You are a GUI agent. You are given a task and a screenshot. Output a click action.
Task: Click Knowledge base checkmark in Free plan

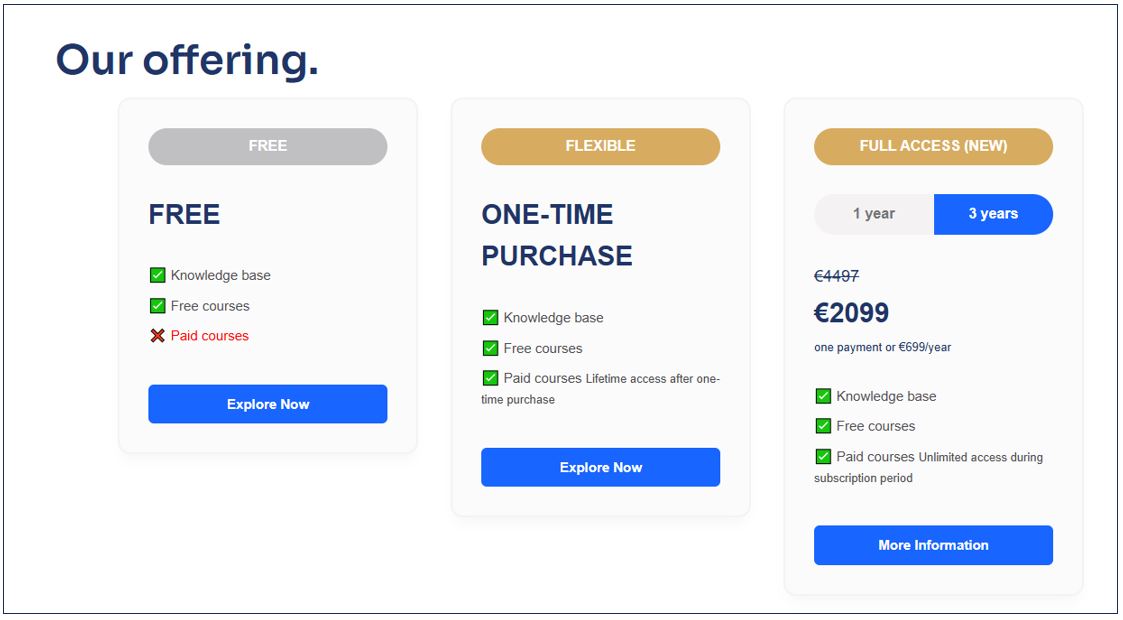(x=157, y=275)
